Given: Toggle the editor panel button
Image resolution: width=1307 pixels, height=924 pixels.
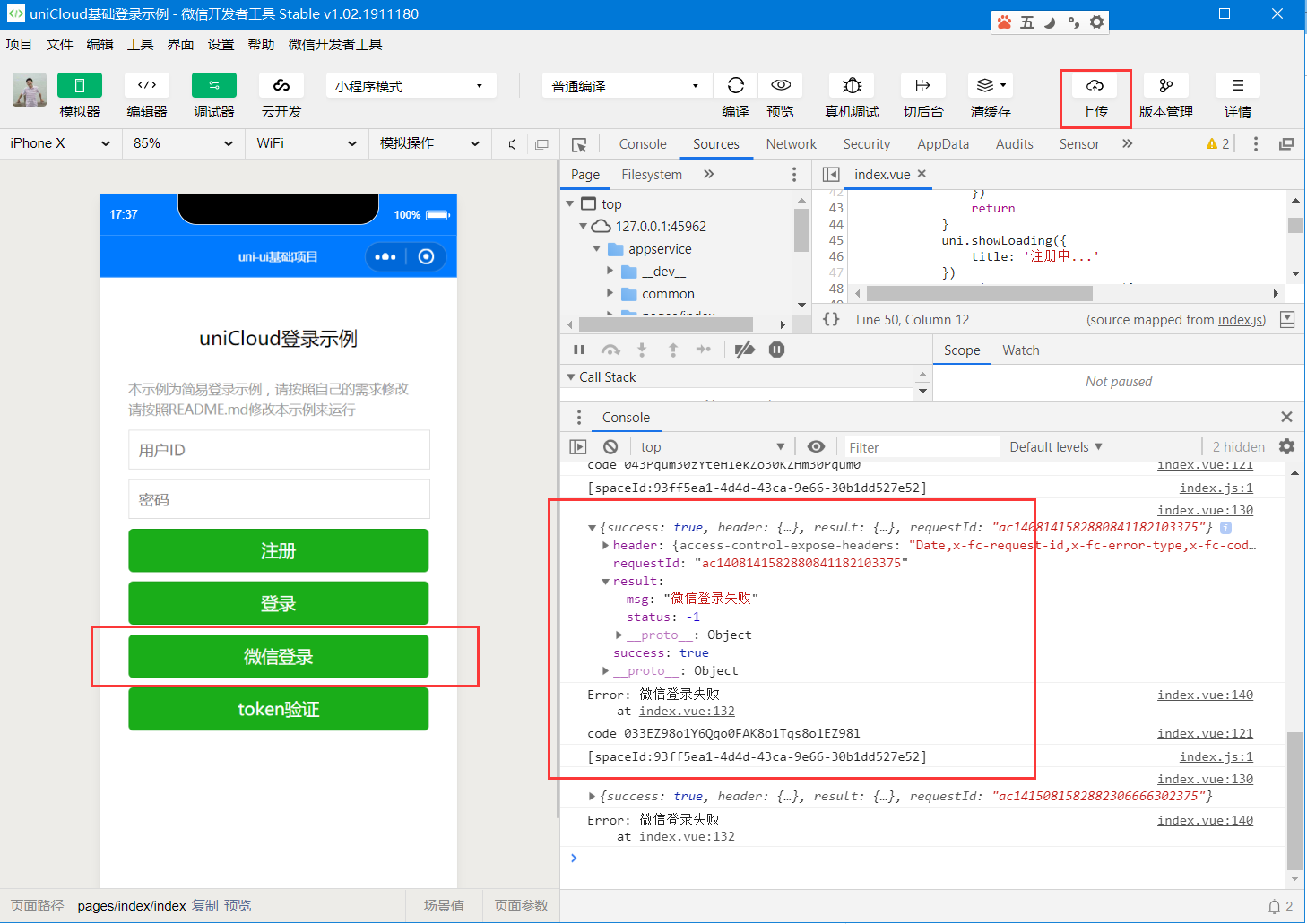Looking at the screenshot, I should pos(147,85).
